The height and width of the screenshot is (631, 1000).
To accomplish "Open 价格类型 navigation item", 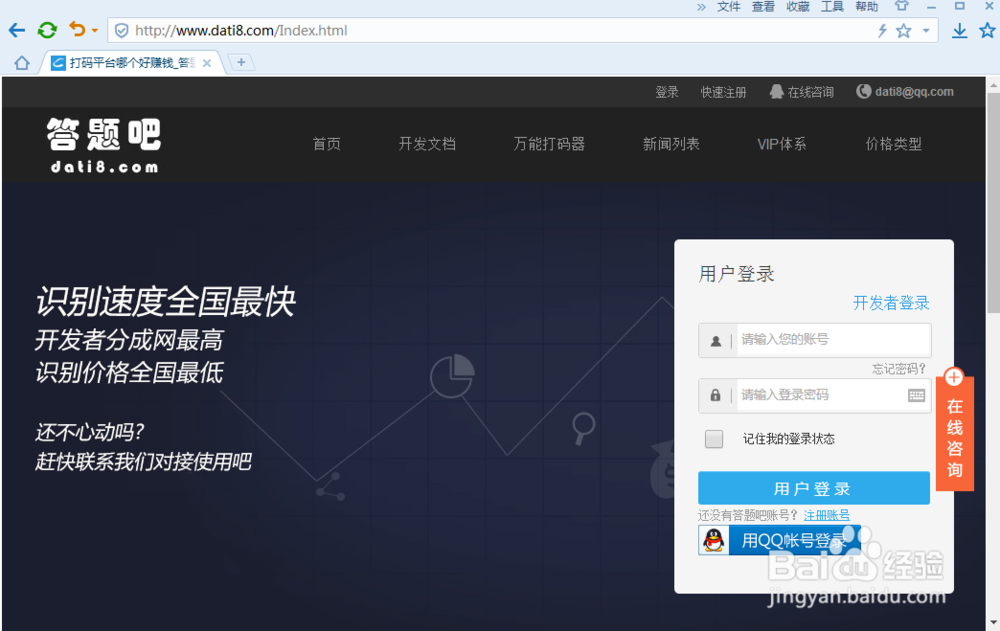I will pyautogui.click(x=893, y=144).
